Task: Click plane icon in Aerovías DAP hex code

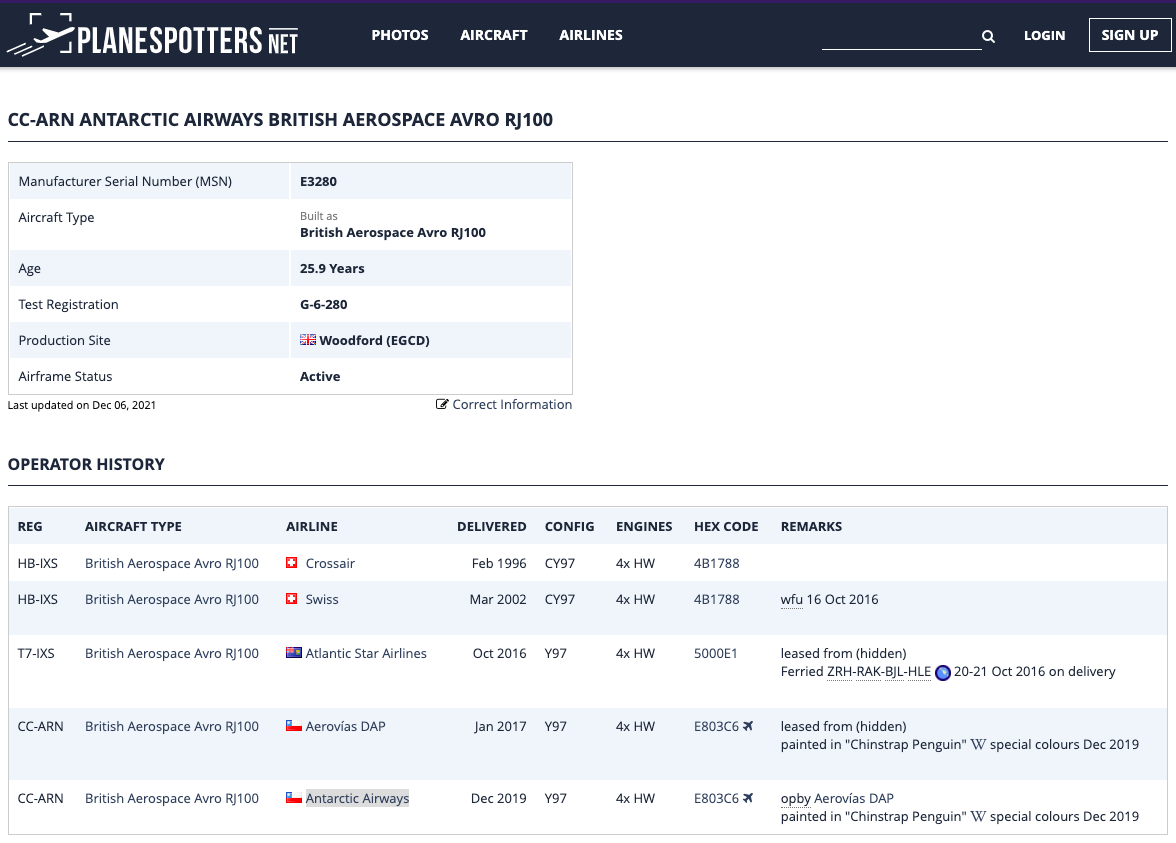Action: (x=748, y=725)
